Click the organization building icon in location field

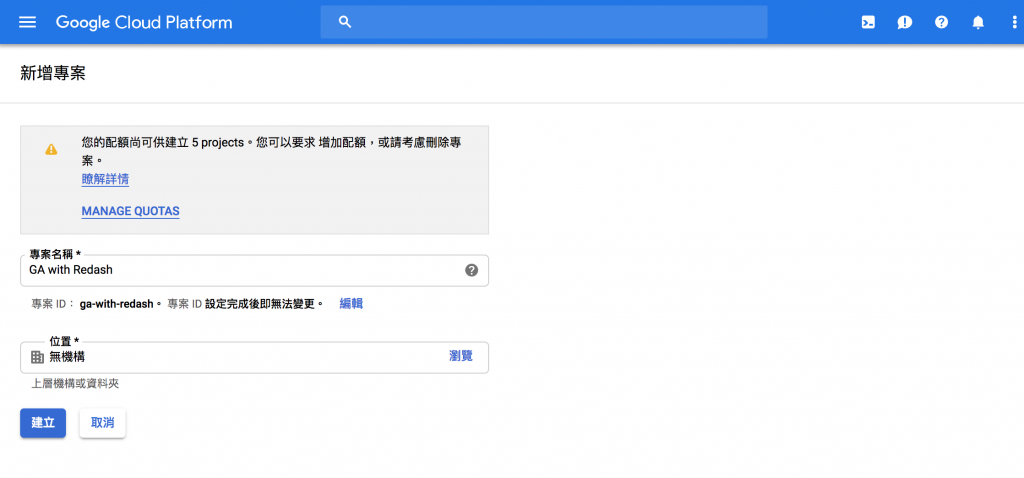click(38, 357)
